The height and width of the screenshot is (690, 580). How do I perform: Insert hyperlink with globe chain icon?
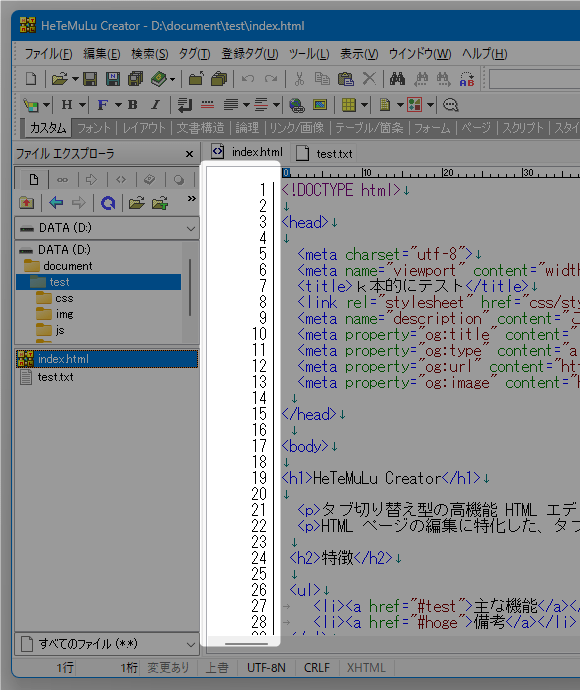(297, 105)
